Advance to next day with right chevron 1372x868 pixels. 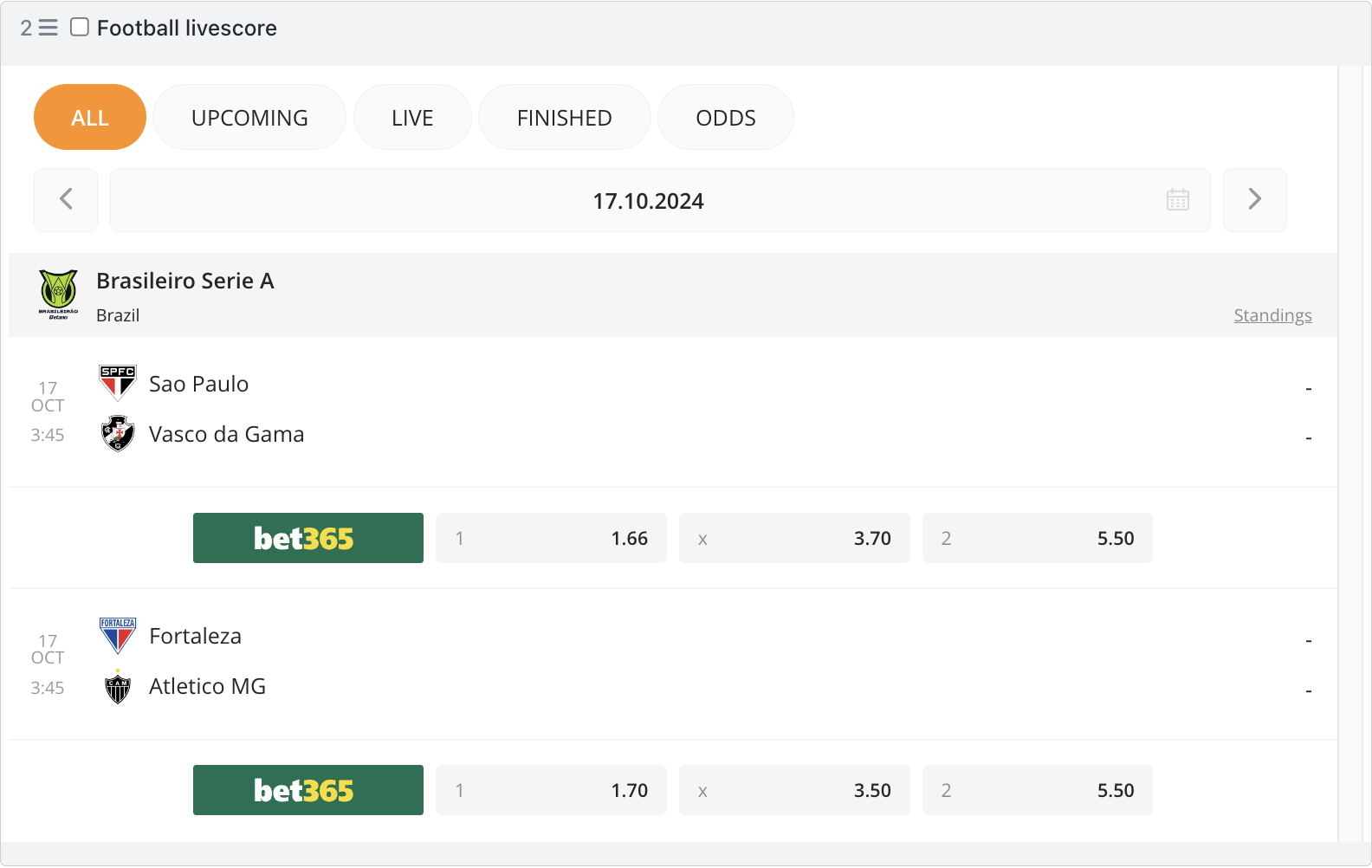1254,200
